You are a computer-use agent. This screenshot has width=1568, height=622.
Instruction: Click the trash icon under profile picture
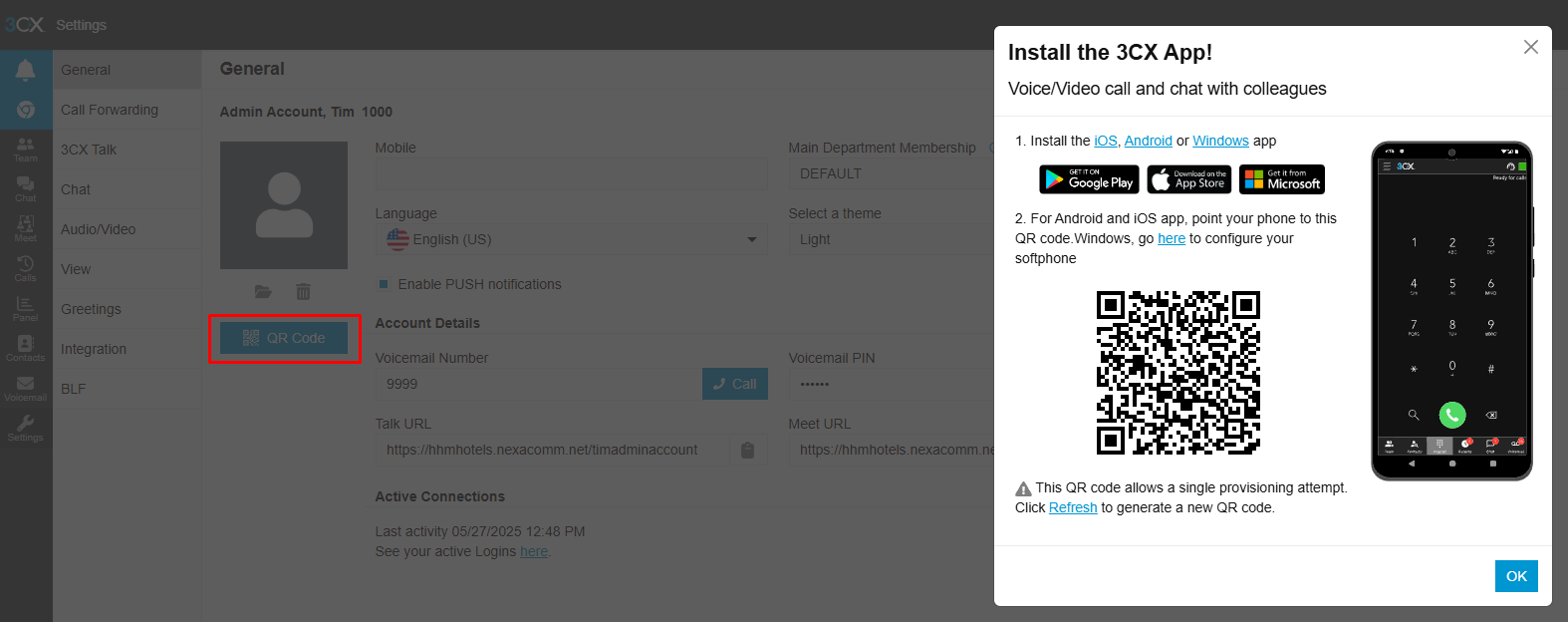pyautogui.click(x=303, y=291)
